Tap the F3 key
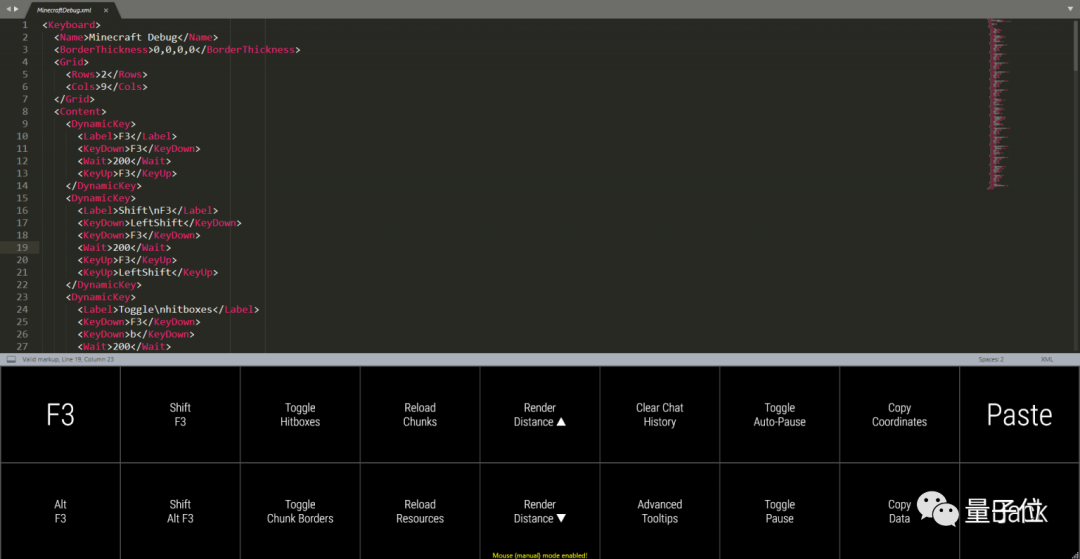 click(60, 414)
